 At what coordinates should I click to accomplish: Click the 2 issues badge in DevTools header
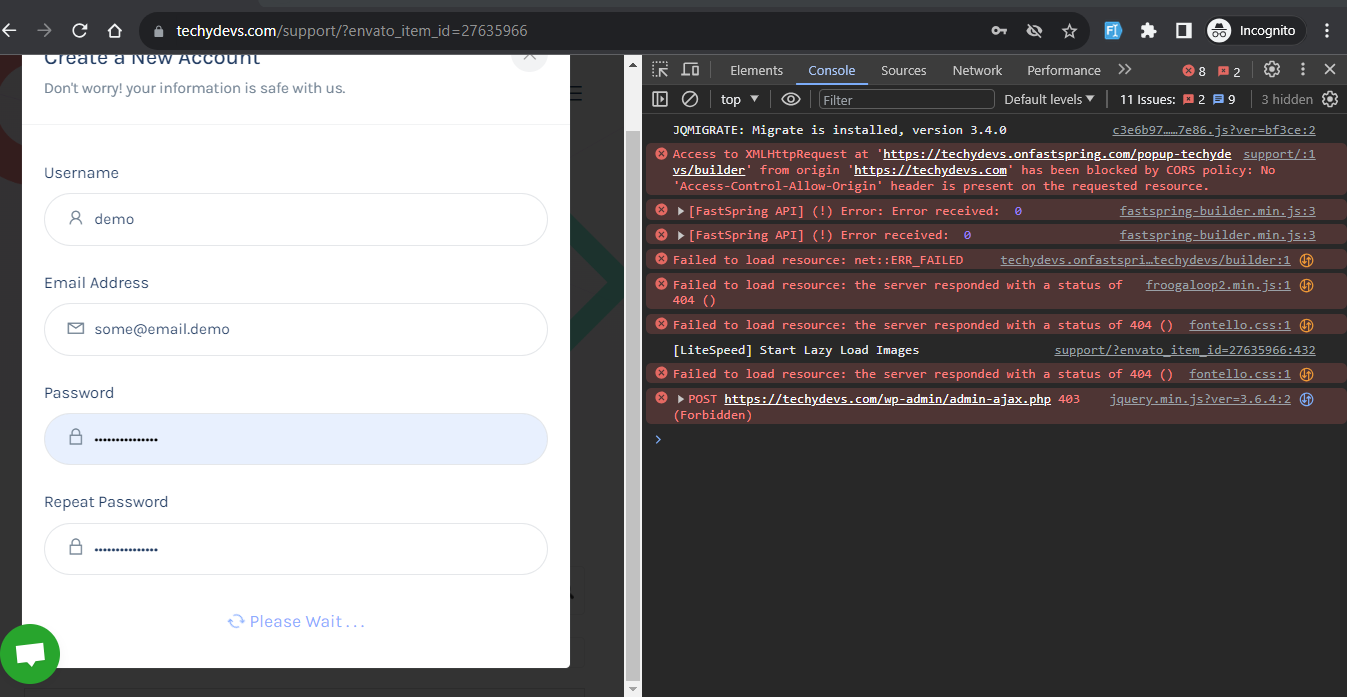pos(1229,71)
